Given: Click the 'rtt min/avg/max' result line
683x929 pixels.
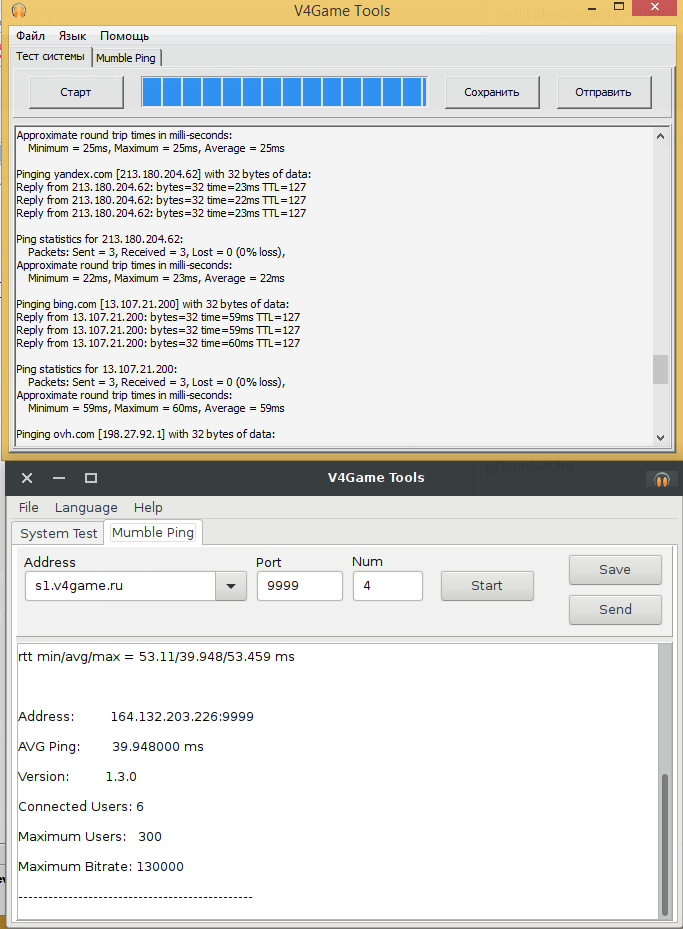Looking at the screenshot, I should (x=156, y=657).
